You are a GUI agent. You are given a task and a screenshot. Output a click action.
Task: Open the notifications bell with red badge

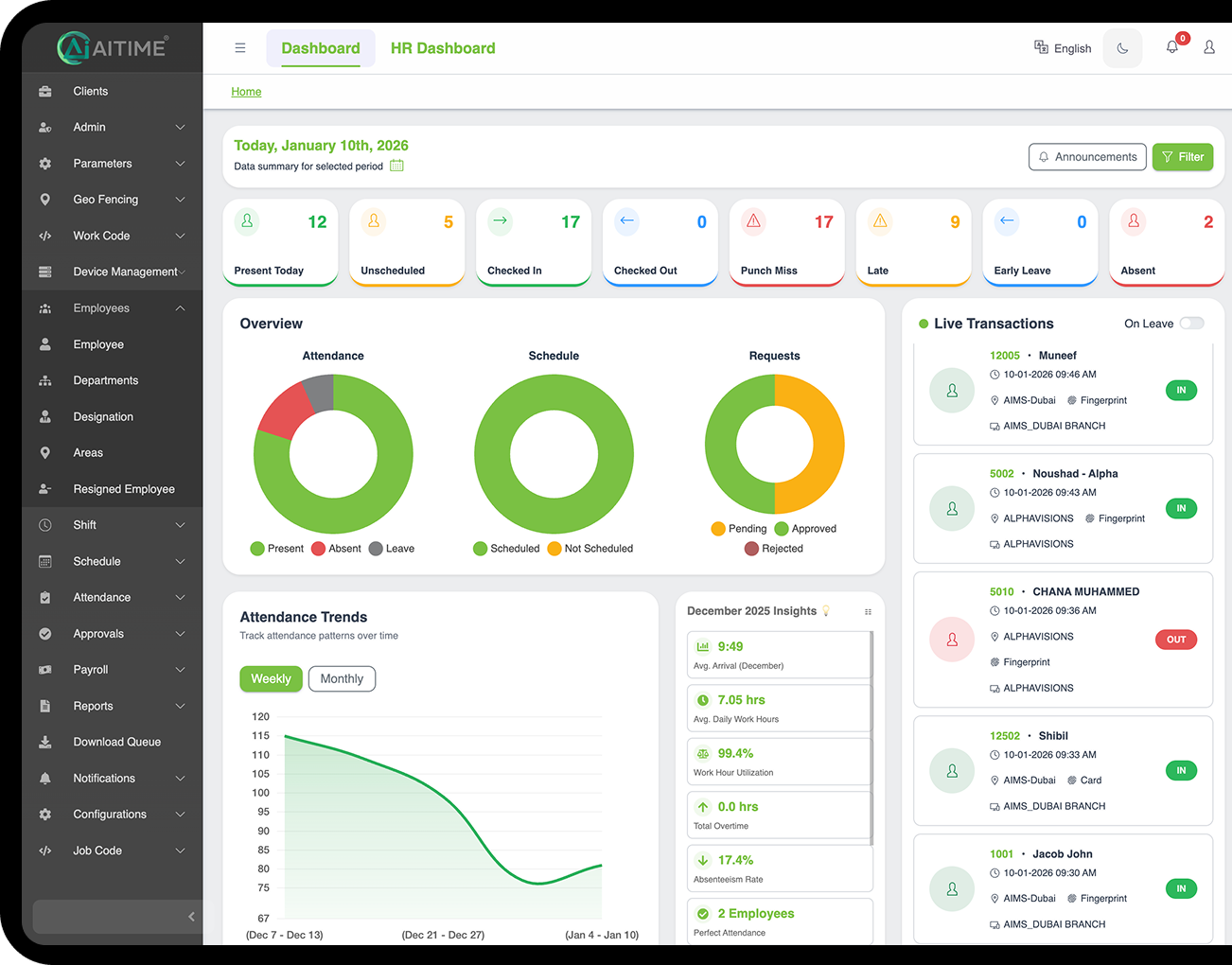1171,45
